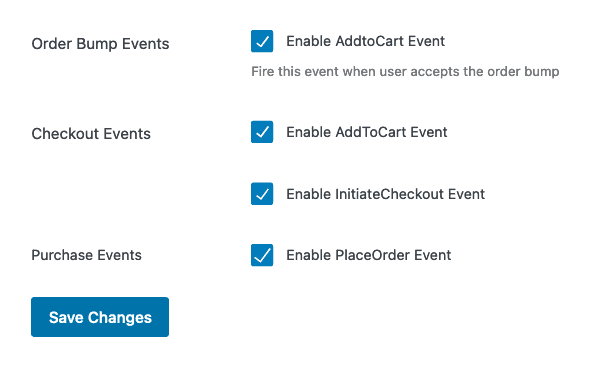Toggle the Enable InitiateCheckout Event checkbox

[x=262, y=194]
